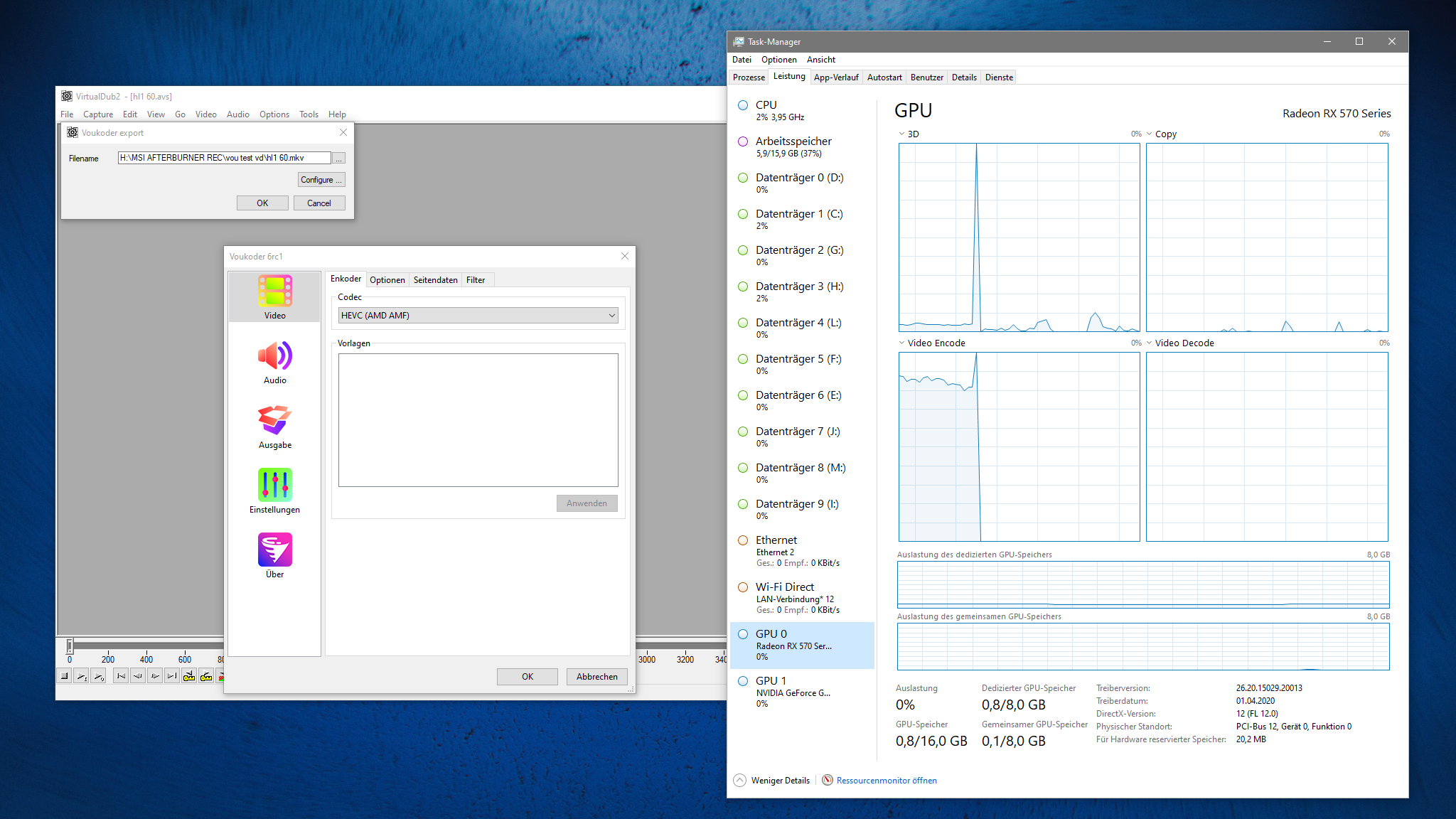
Task: Play input video in VirtualDub toolbar
Action: point(82,676)
